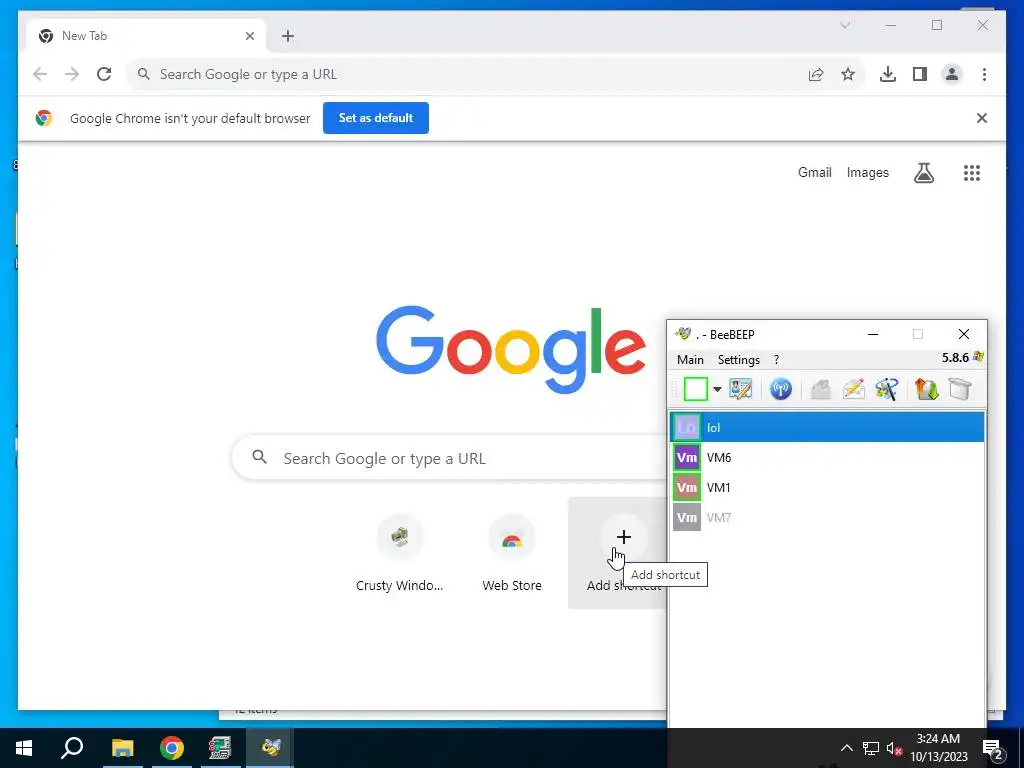
Task: Reload the Chrome page
Action: tap(104, 74)
